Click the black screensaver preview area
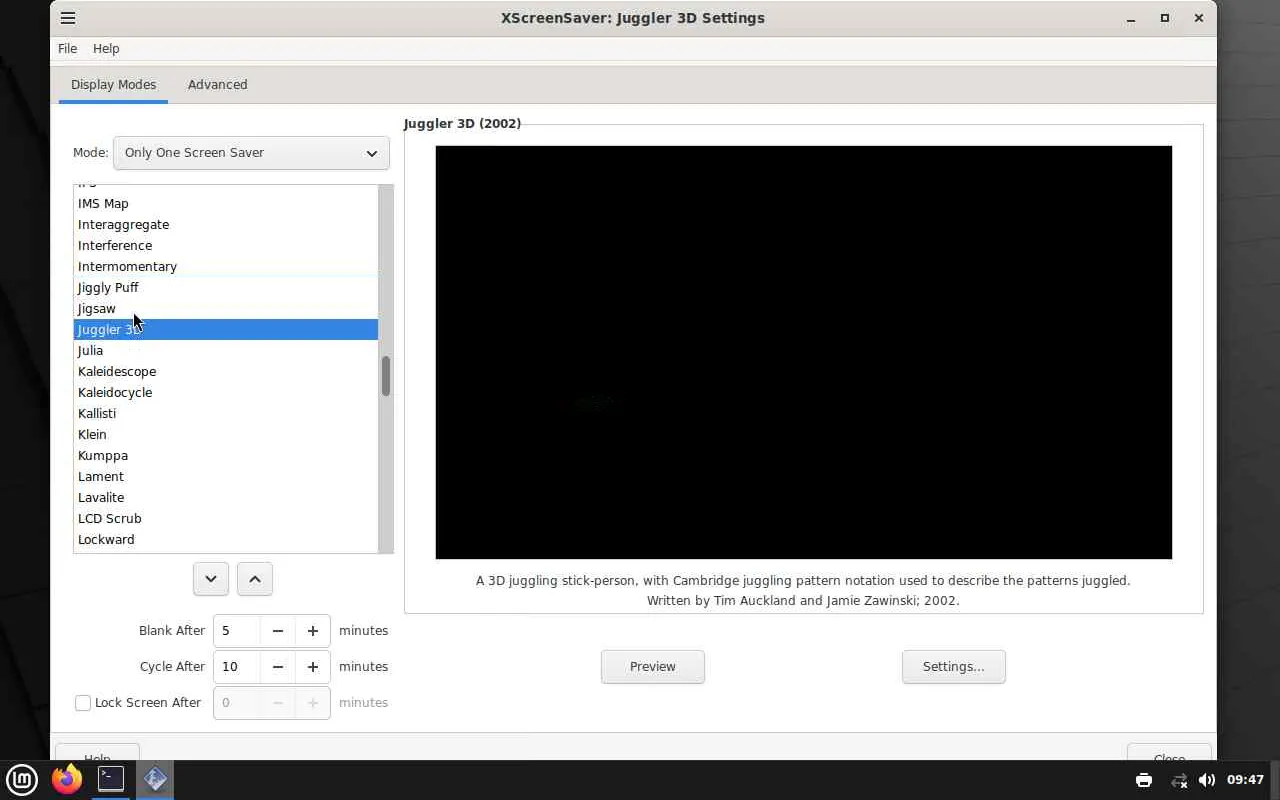 [x=804, y=352]
